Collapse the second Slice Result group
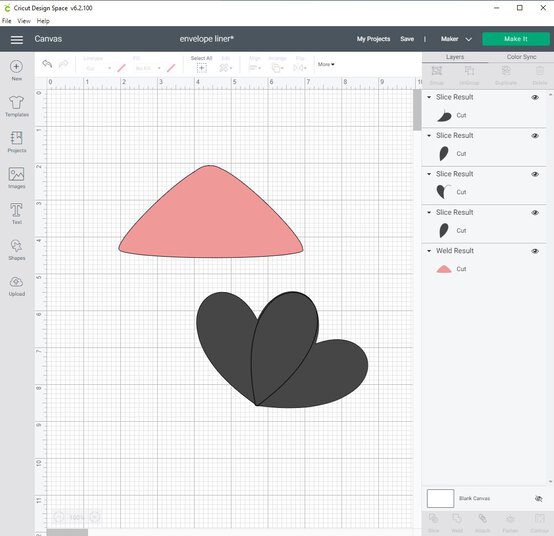 [x=429, y=136]
